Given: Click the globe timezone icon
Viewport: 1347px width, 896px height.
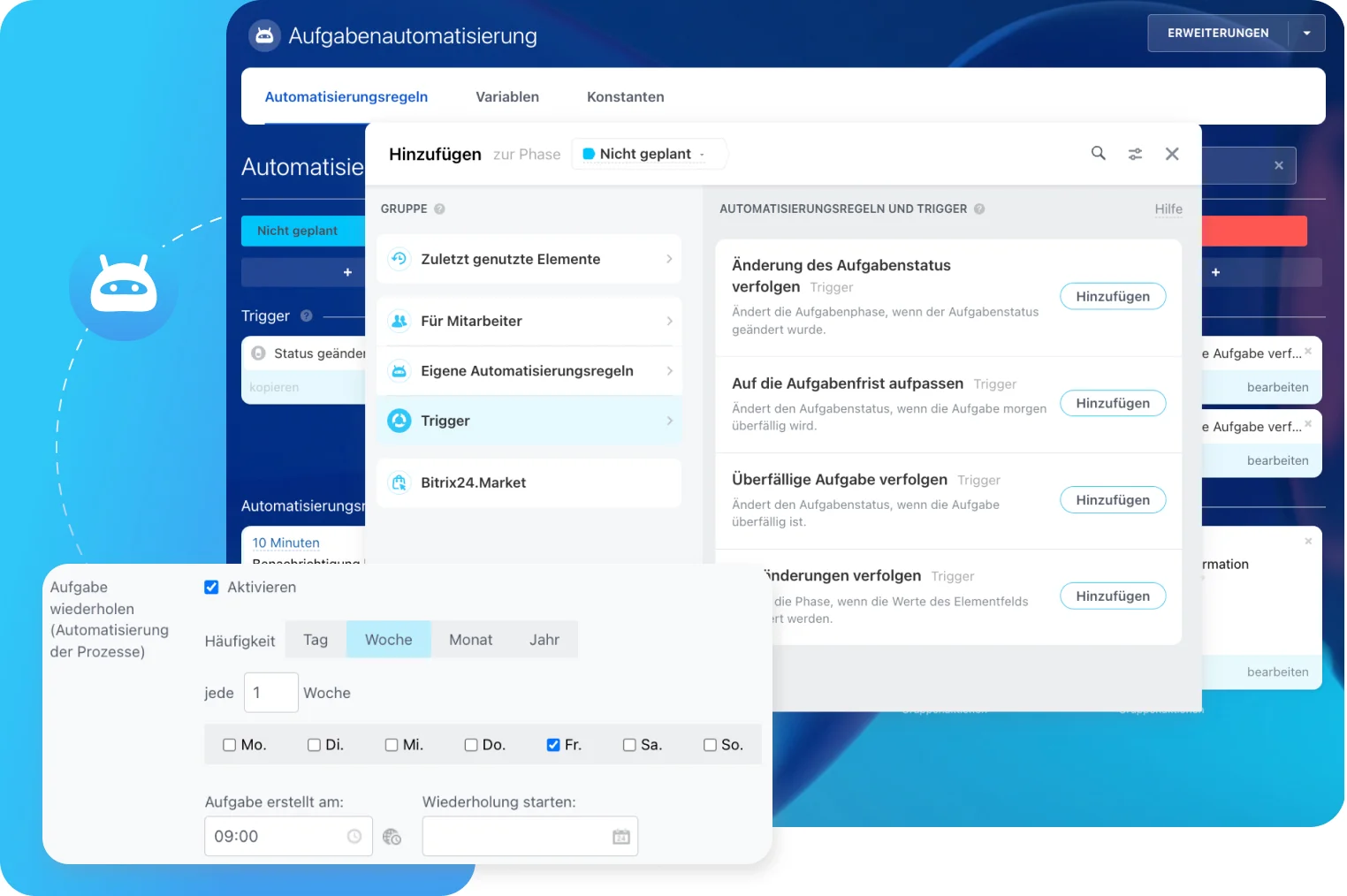Looking at the screenshot, I should coord(392,837).
